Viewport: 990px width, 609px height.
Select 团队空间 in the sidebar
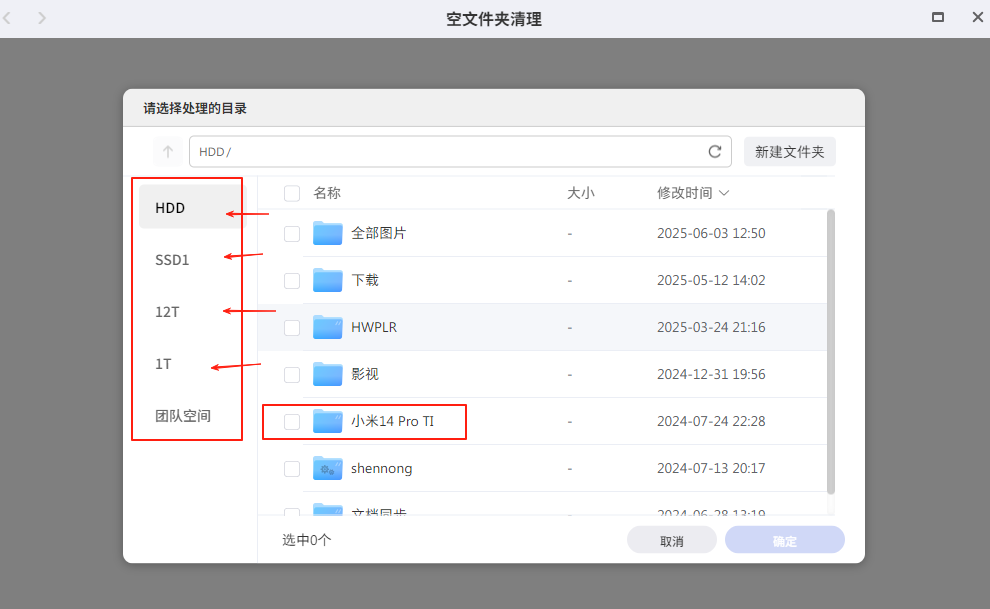[x=183, y=416]
